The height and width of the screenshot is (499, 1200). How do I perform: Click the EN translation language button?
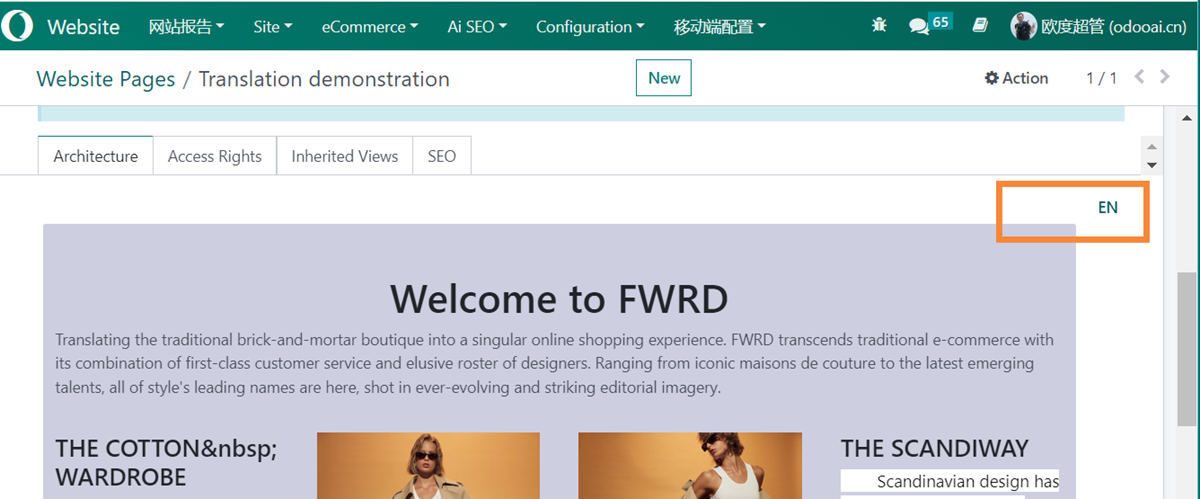pyautogui.click(x=1107, y=207)
